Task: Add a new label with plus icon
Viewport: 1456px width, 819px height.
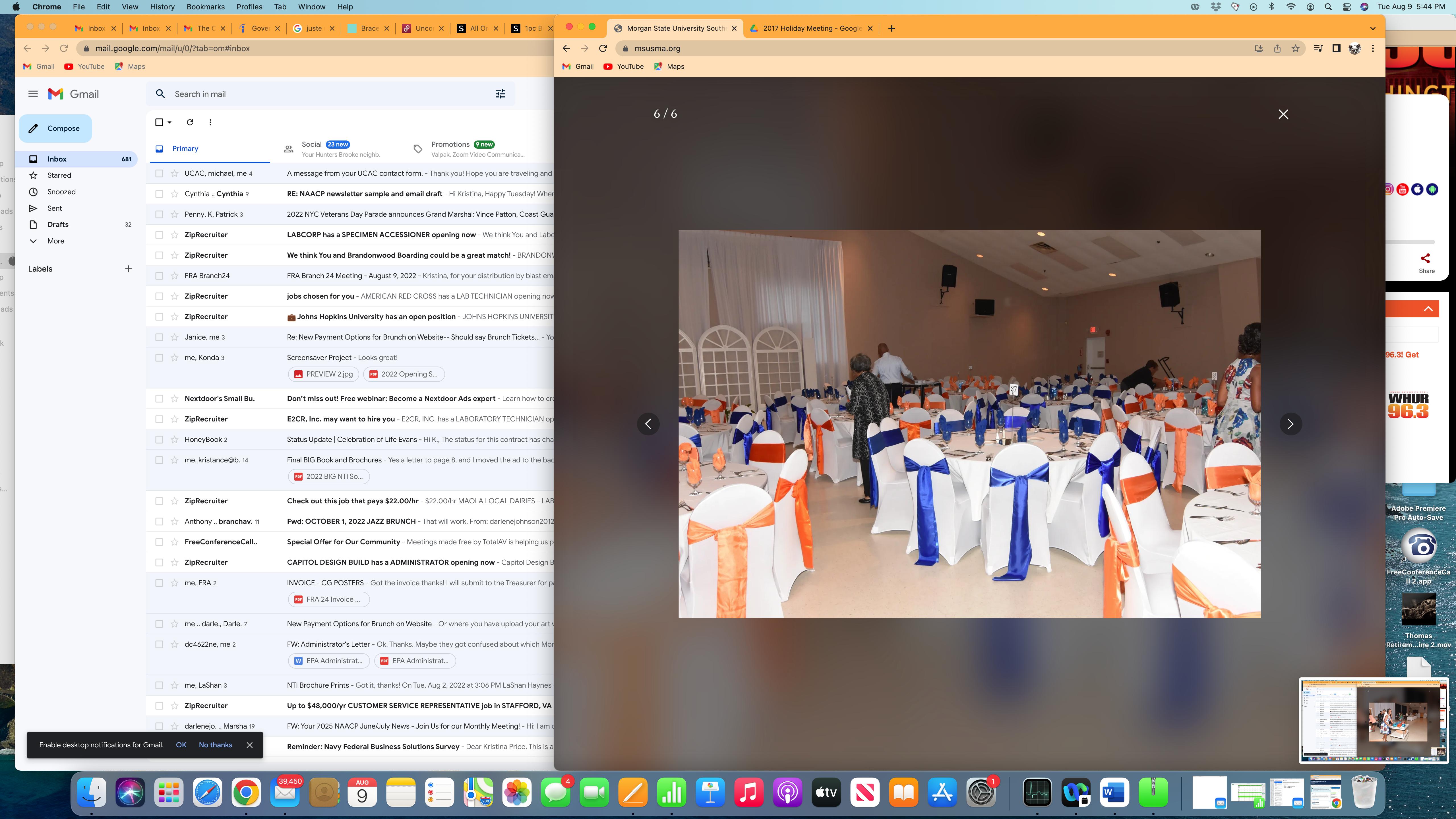Action: 128,269
